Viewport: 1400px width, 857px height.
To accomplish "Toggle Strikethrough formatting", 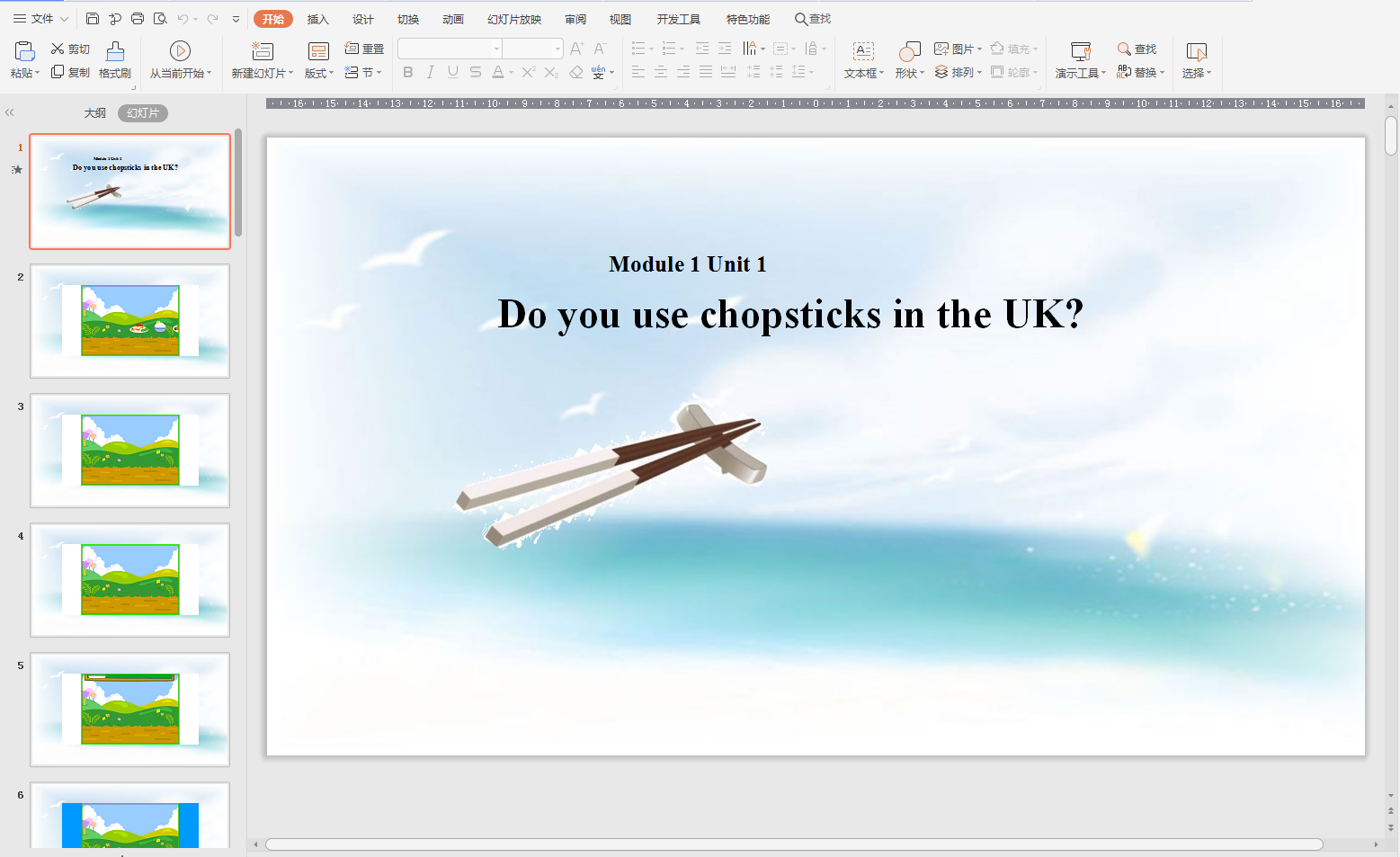I will [x=476, y=72].
